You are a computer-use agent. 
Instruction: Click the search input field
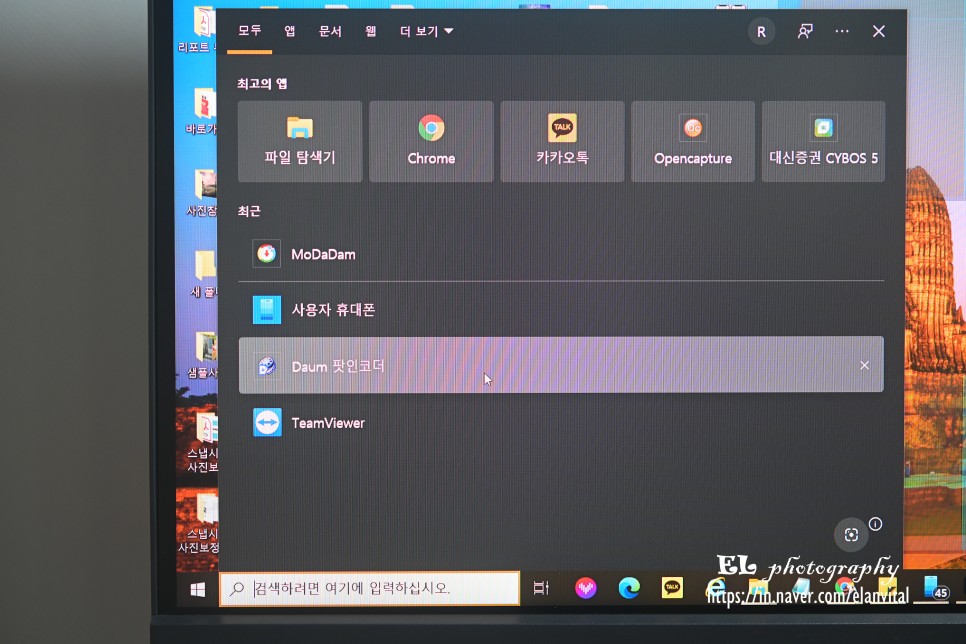click(370, 587)
